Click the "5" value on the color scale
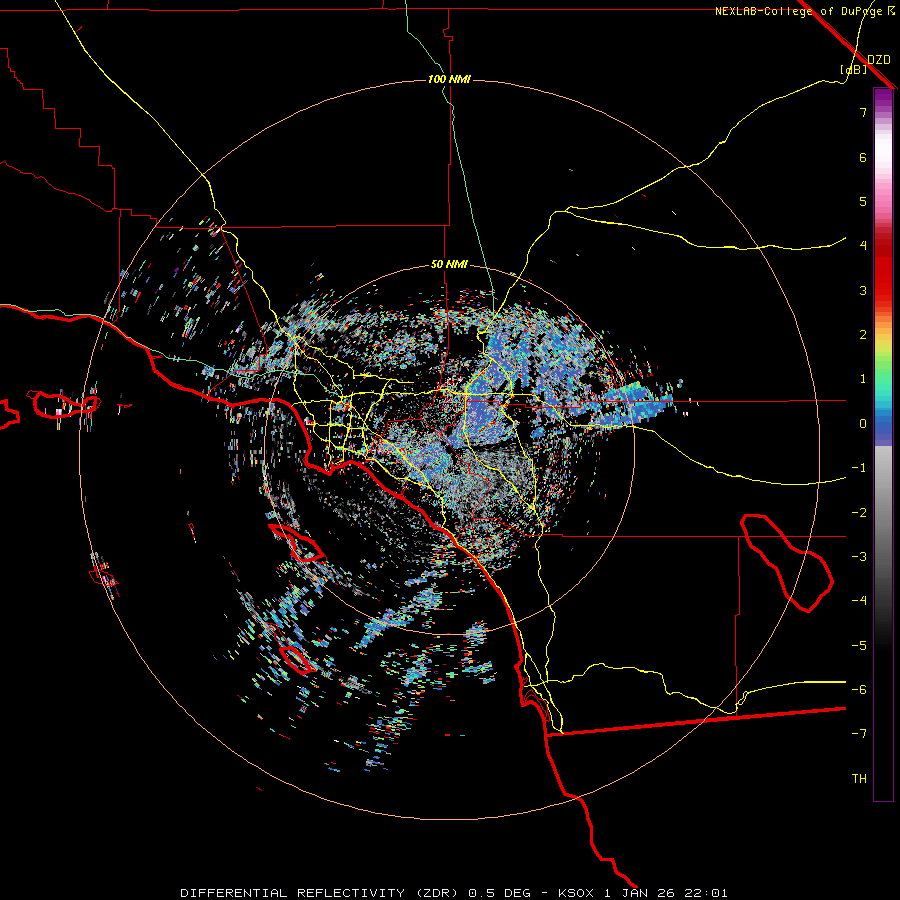Viewport: 900px width, 900px height. pyautogui.click(x=863, y=201)
